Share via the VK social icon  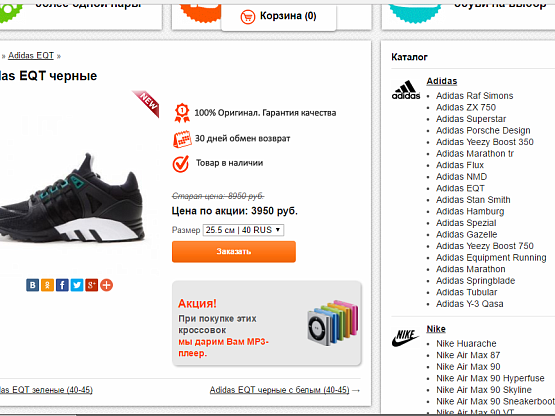pos(32,285)
